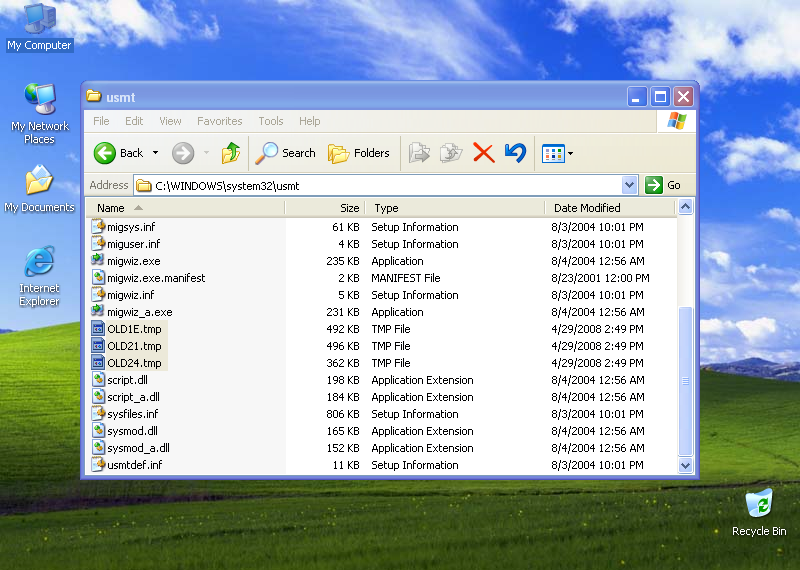Open the Favorites menu
Screen dimensions: 800x570
tap(219, 121)
